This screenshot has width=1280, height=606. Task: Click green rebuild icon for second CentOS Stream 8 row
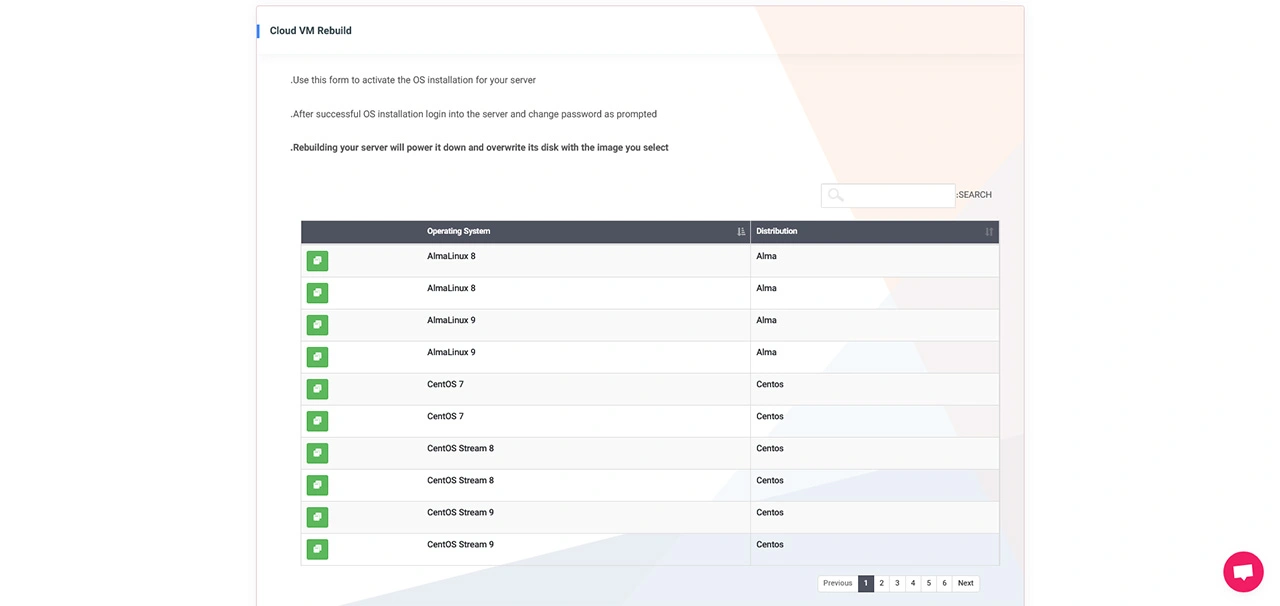tap(317, 485)
